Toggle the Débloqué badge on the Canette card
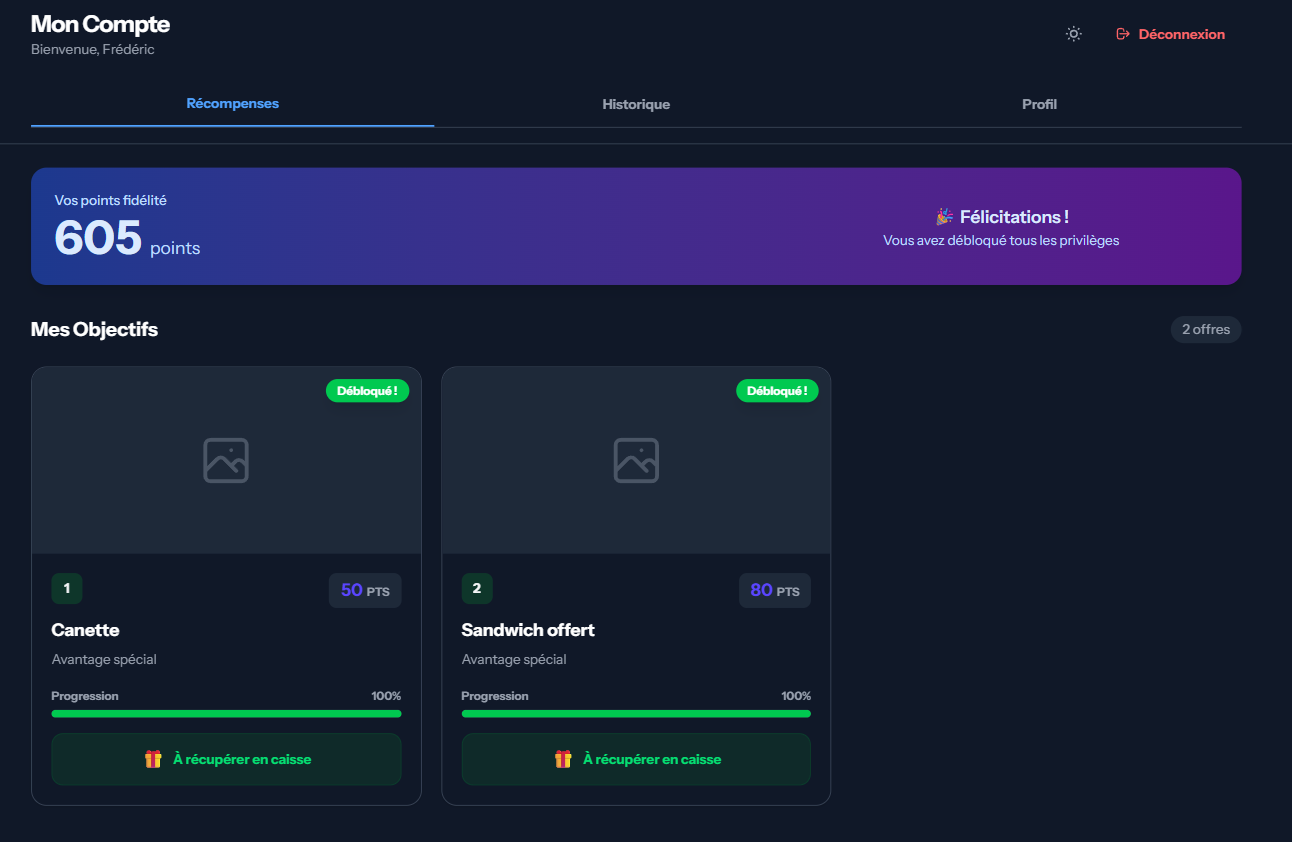1292x842 pixels. [367, 390]
